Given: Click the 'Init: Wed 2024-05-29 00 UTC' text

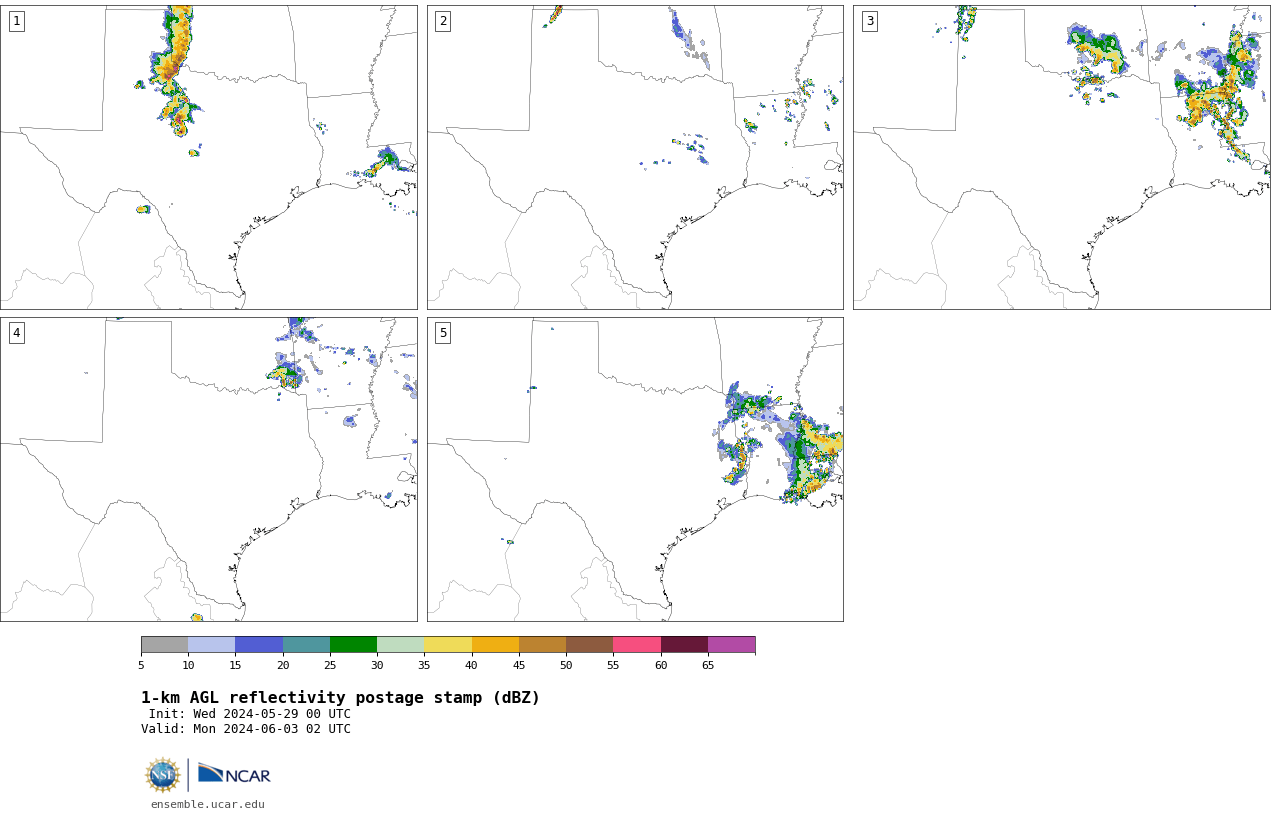Looking at the screenshot, I should coord(250,714).
